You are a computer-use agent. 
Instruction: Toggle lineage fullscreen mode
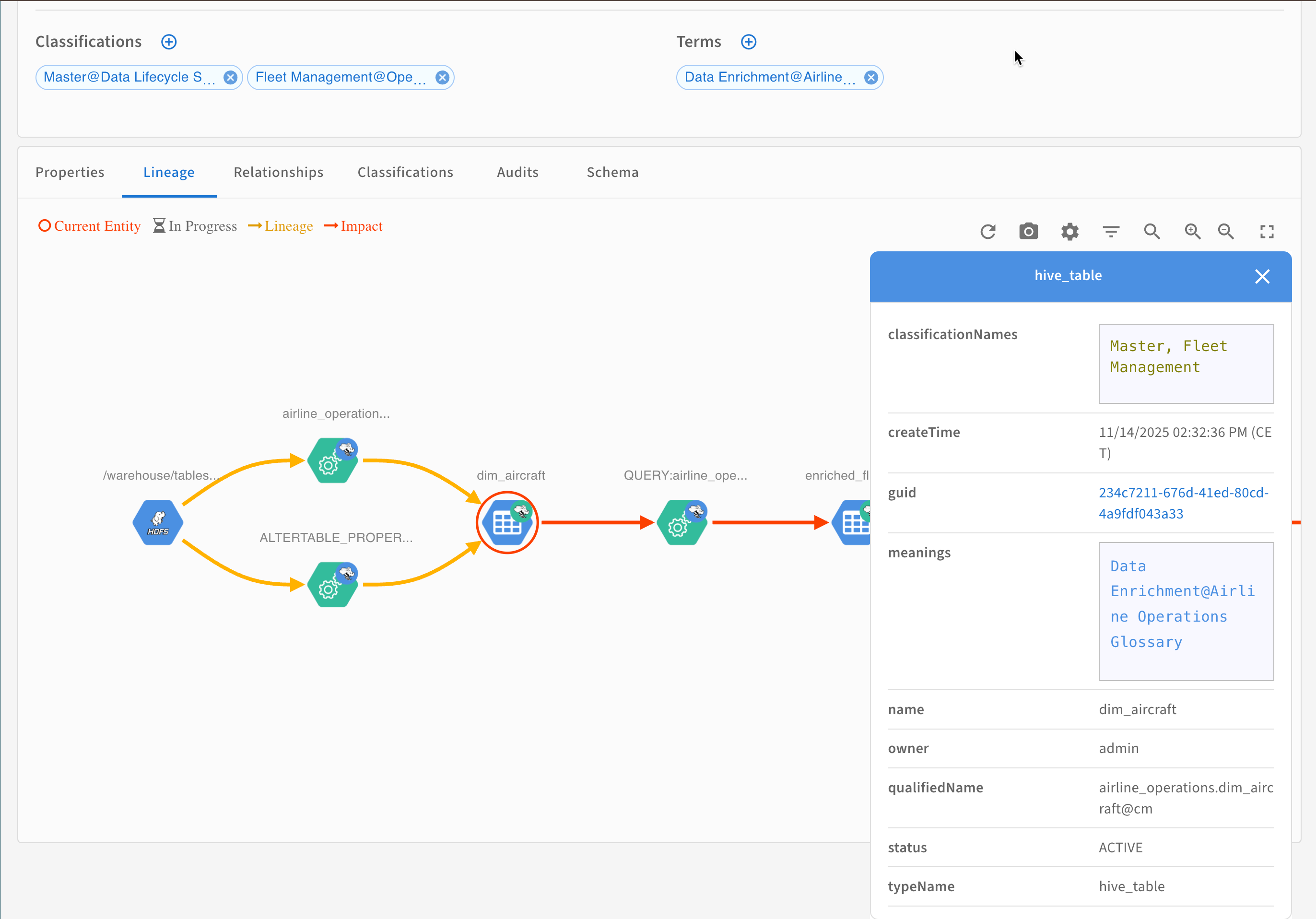[1267, 232]
